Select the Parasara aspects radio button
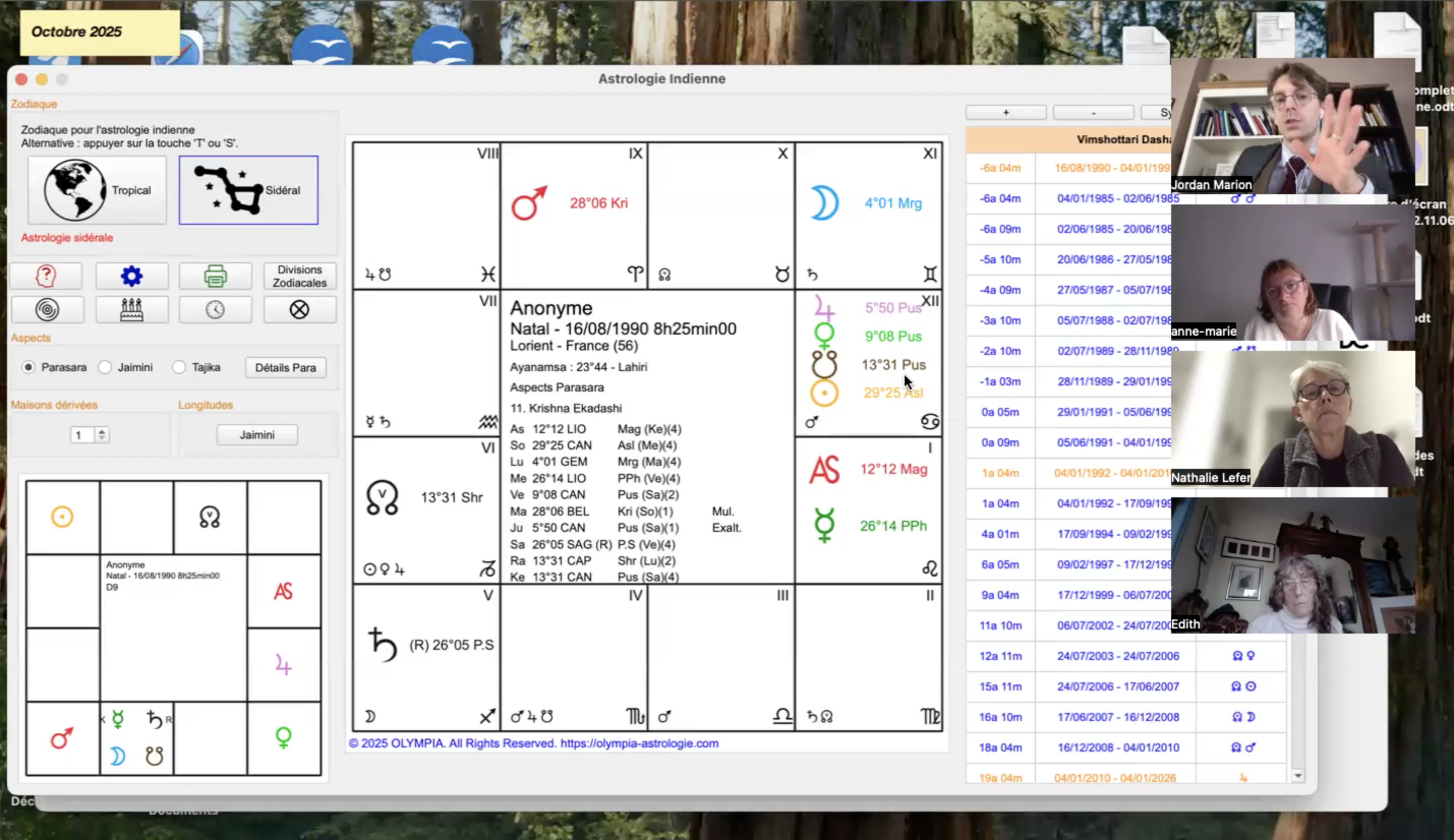 point(28,367)
